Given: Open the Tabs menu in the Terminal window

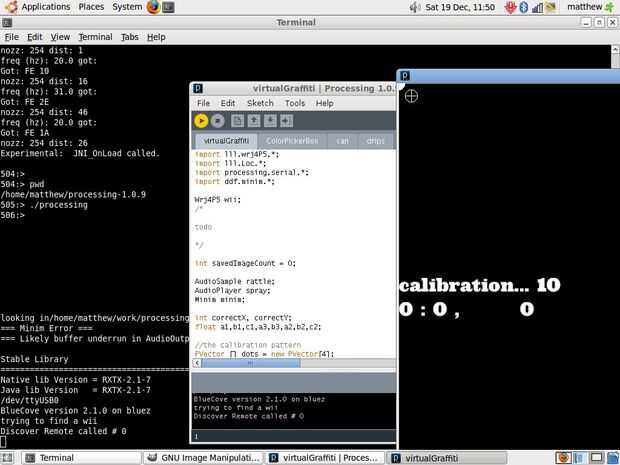Looking at the screenshot, I should click(130, 37).
